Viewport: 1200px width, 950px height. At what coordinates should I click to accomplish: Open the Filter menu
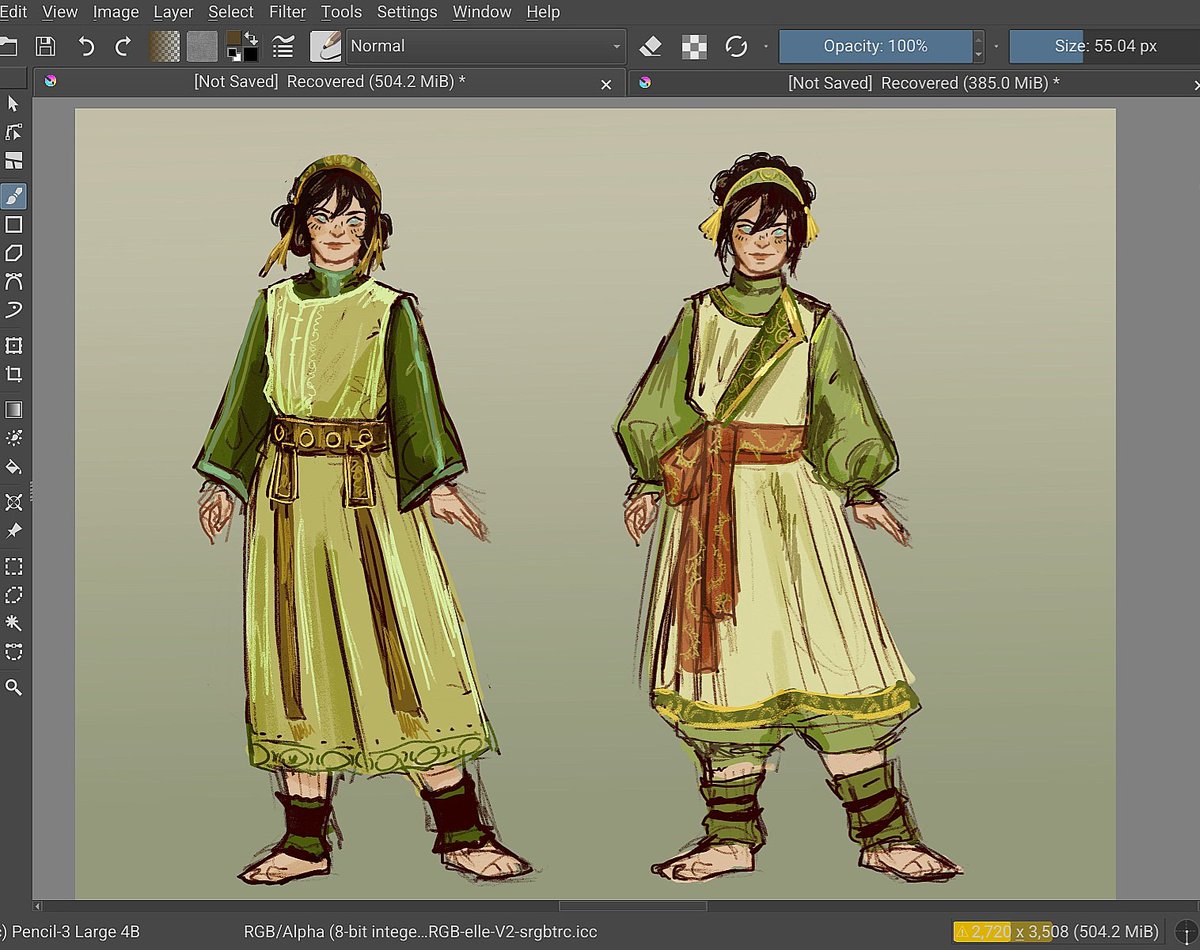288,12
